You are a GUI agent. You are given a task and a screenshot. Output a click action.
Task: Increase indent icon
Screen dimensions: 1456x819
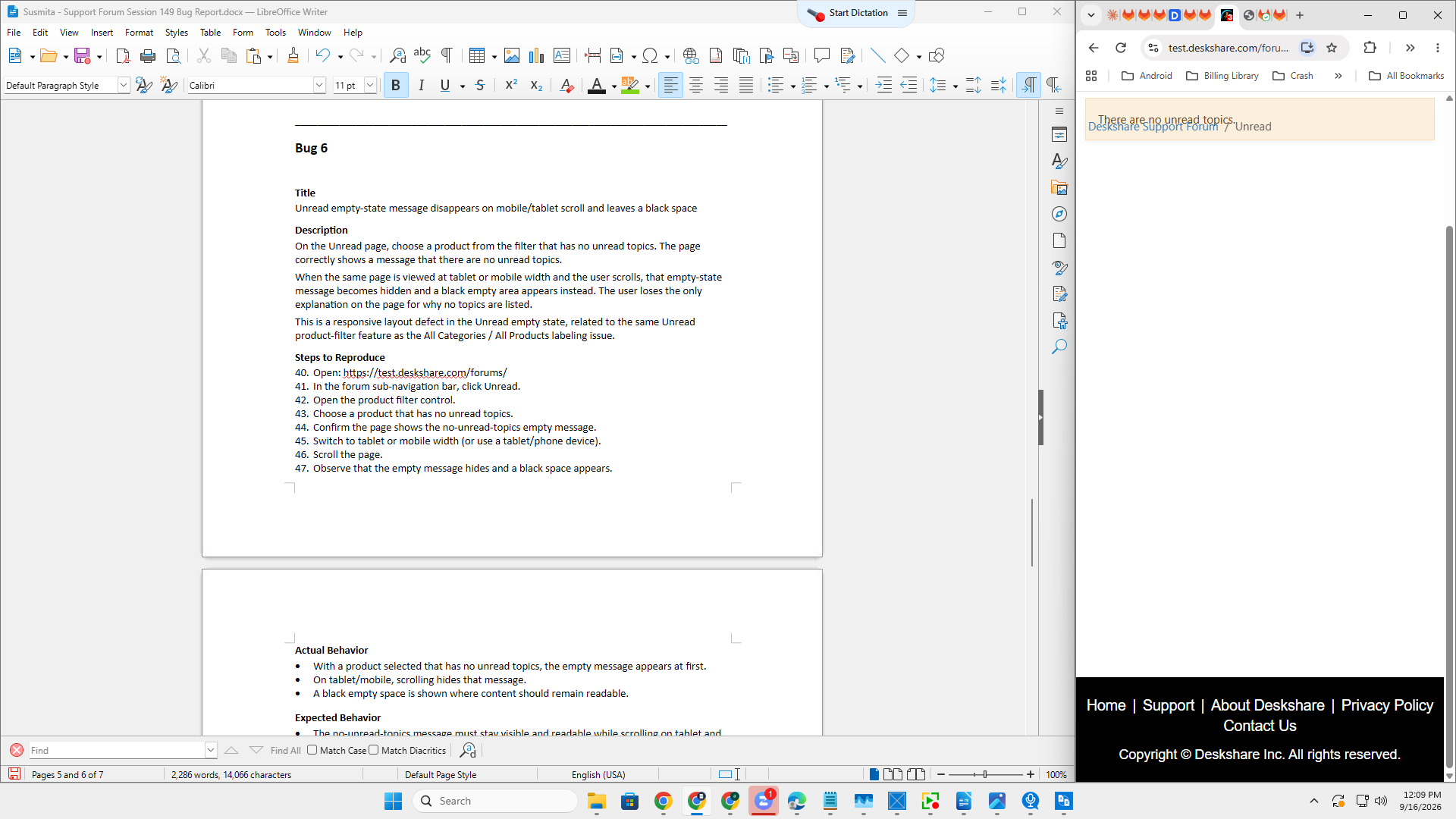coord(883,86)
